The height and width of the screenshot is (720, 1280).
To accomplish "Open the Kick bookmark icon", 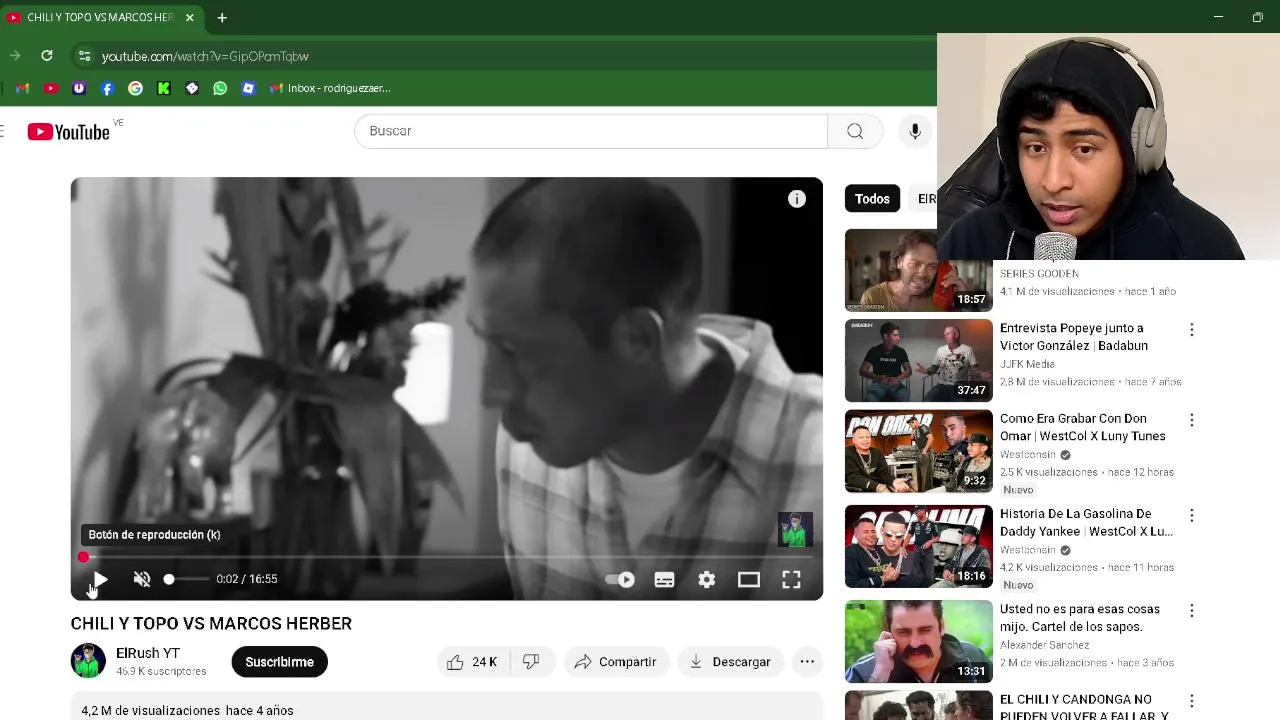I will tap(164, 88).
